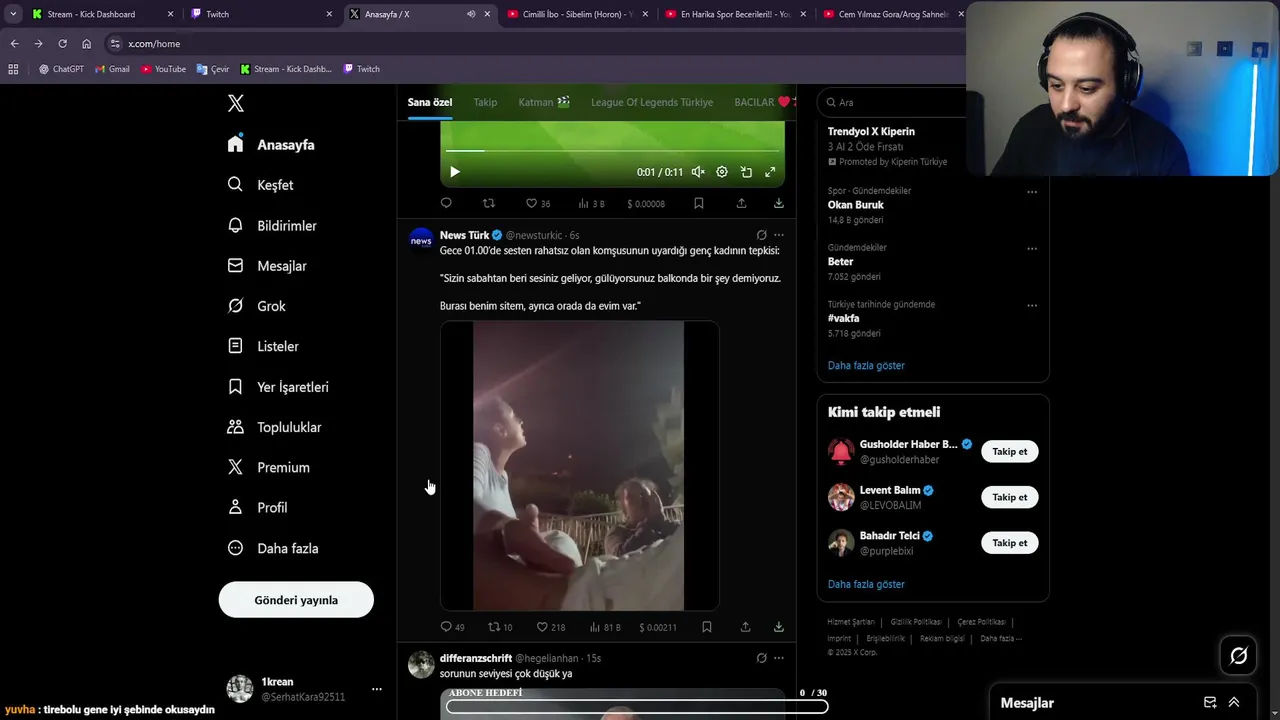This screenshot has height=720, width=1280.
Task: Follow Gusholder Haber with Takip et
Action: coord(1010,451)
